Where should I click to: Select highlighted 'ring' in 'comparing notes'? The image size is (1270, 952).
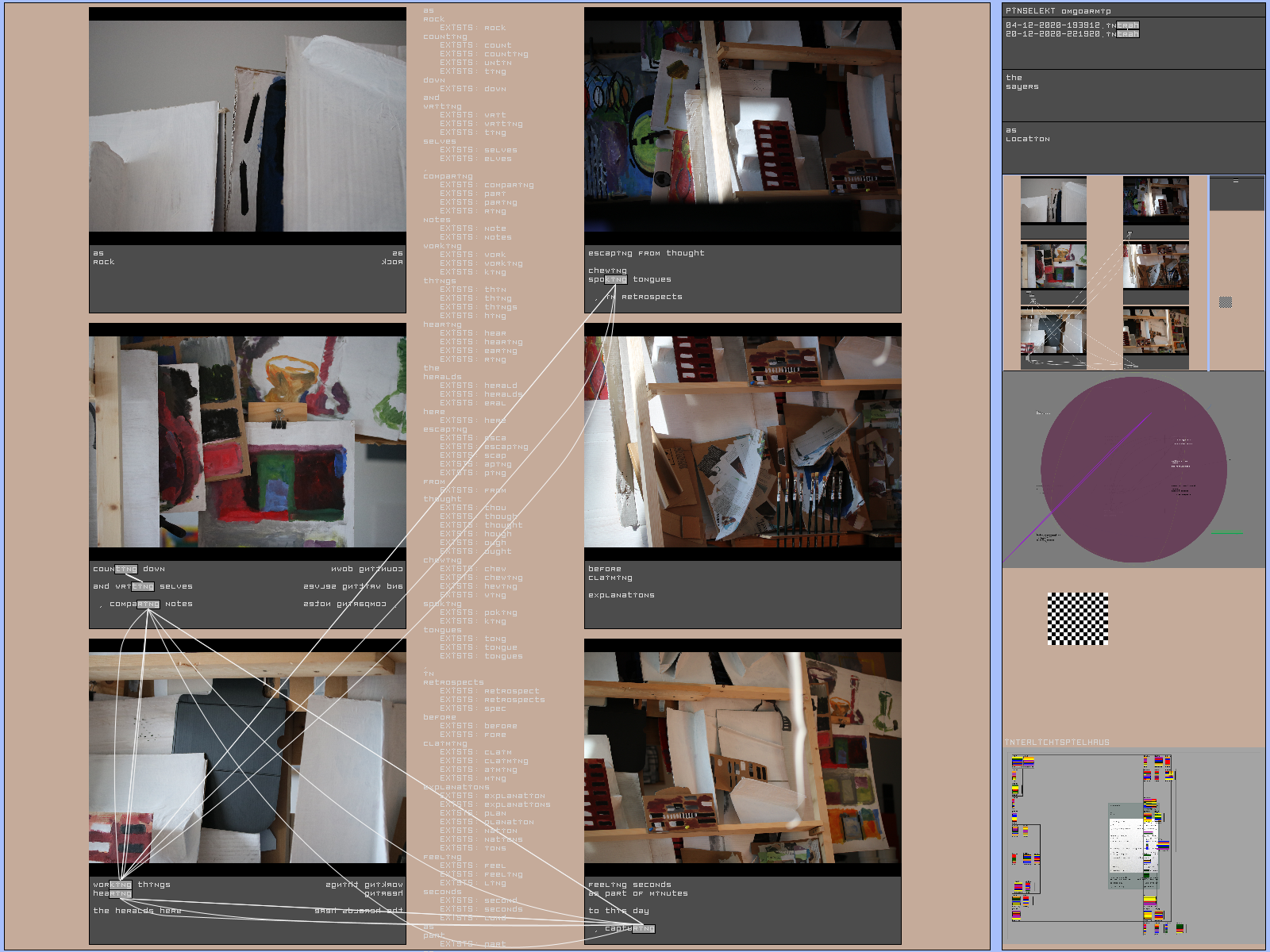148,605
